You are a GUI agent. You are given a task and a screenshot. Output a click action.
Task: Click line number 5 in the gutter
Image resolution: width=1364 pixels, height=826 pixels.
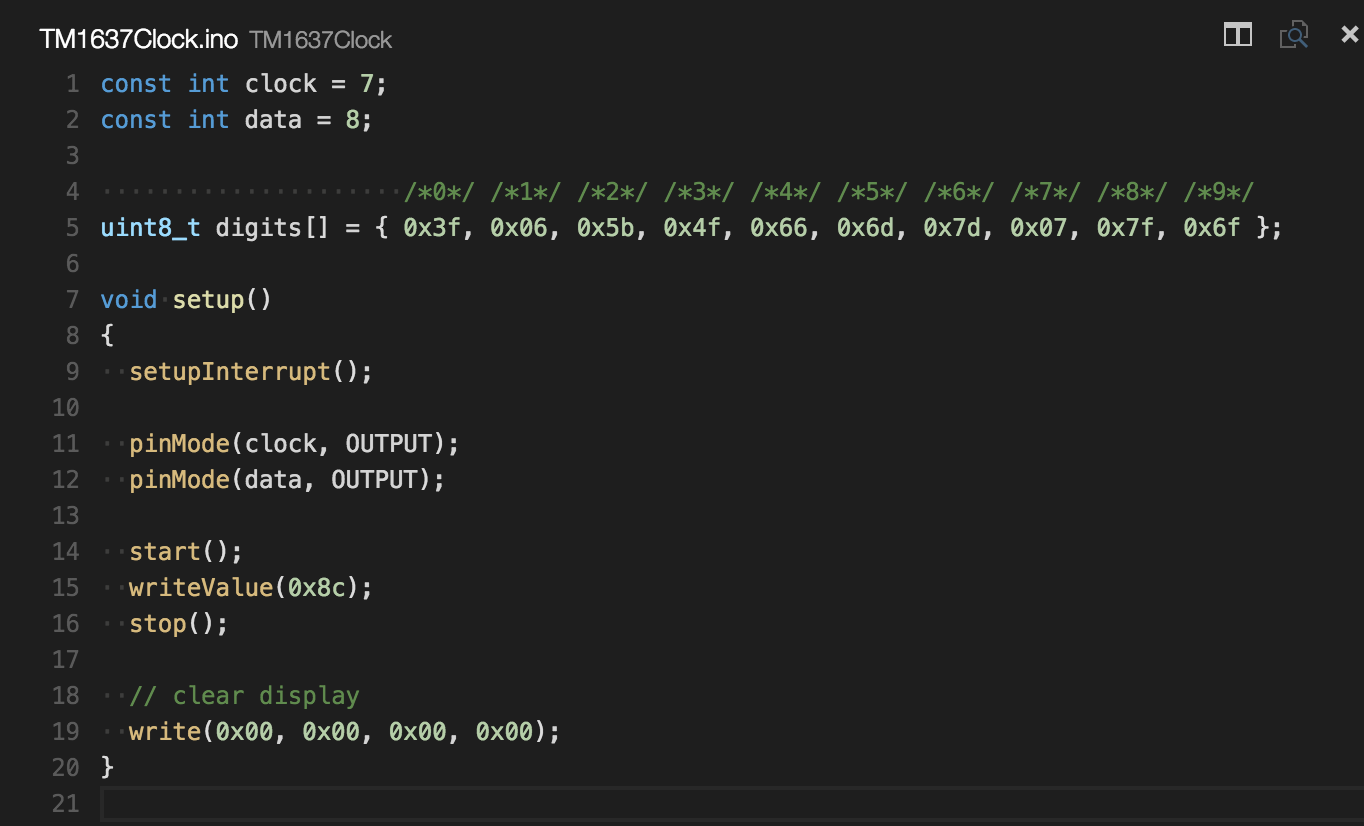tap(72, 228)
